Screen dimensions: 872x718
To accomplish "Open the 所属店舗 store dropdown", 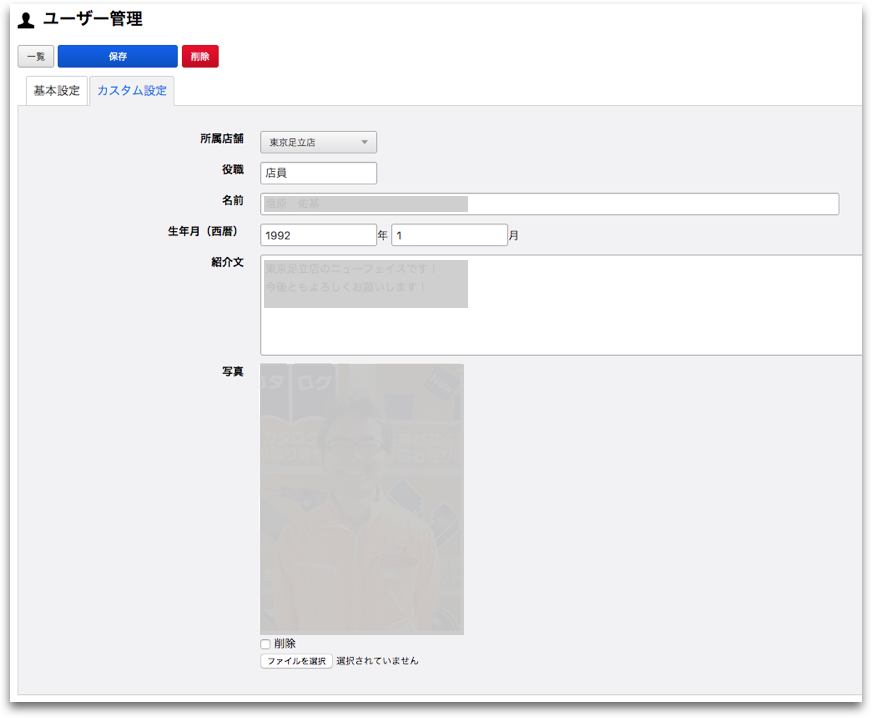I will (x=318, y=143).
